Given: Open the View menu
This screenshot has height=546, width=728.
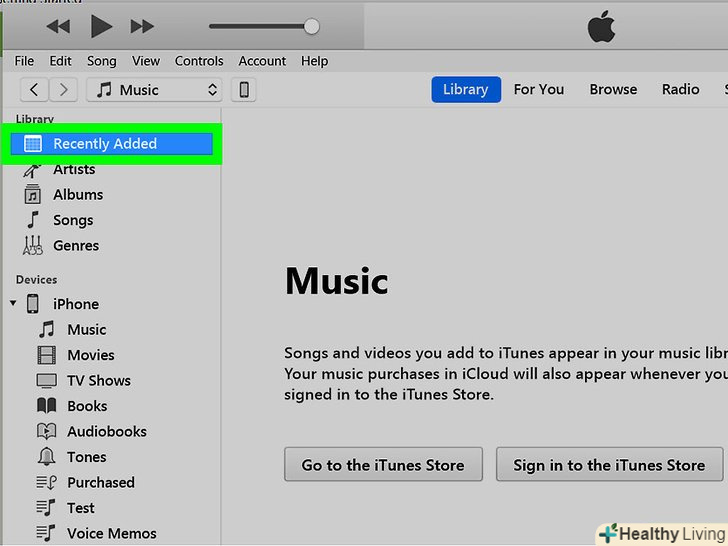Looking at the screenshot, I should point(146,61).
